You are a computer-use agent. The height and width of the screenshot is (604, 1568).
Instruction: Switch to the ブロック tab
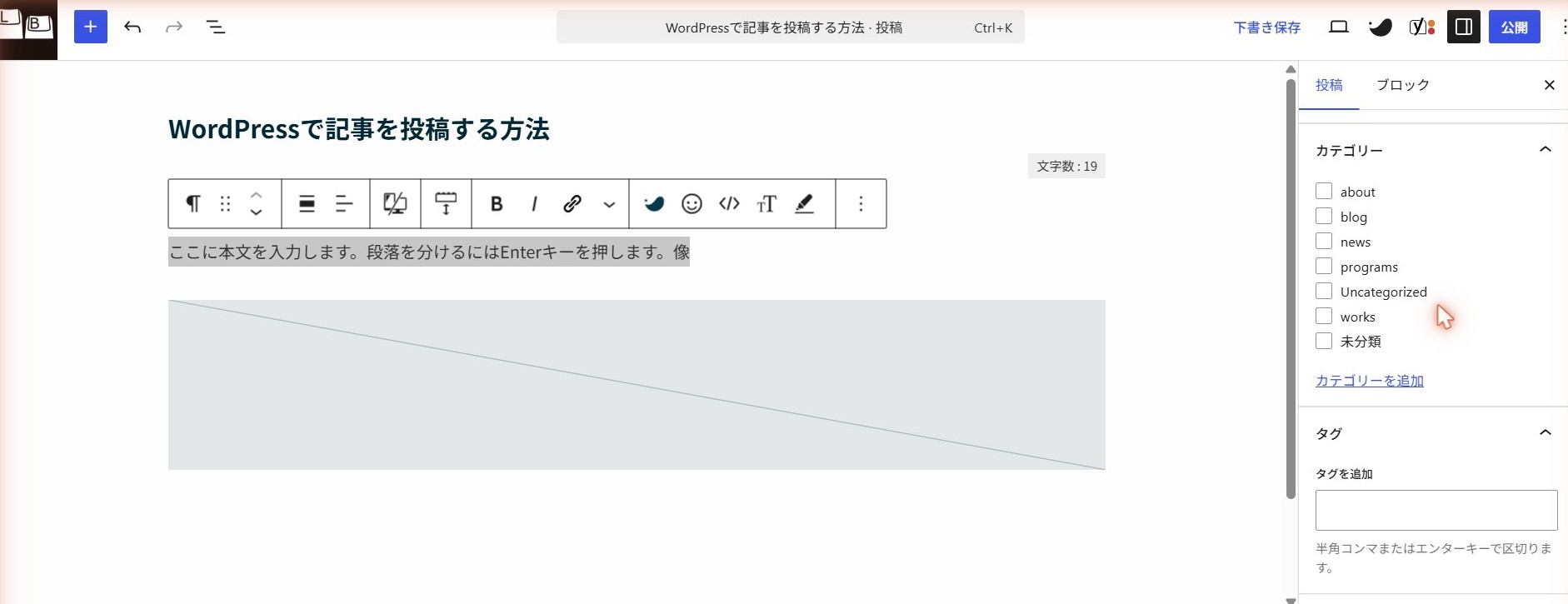pyautogui.click(x=1403, y=85)
